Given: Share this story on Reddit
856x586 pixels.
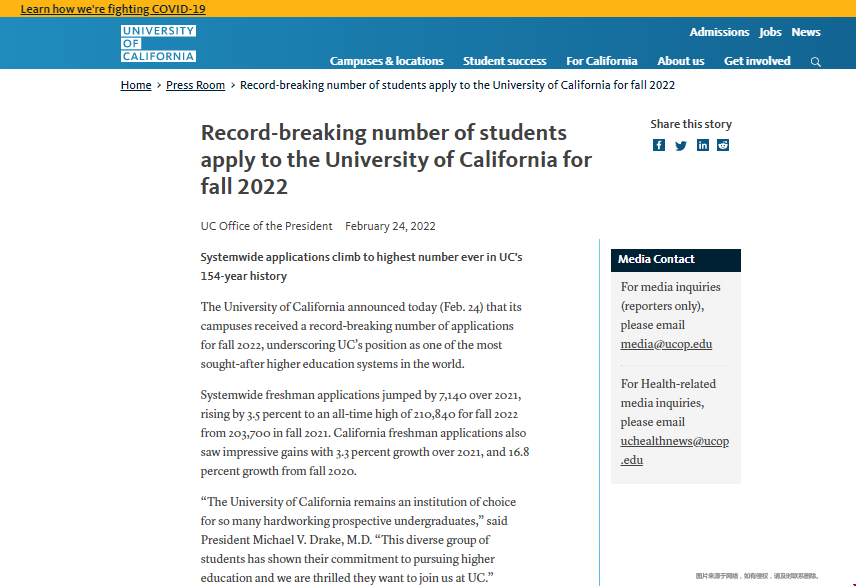Looking at the screenshot, I should (723, 145).
